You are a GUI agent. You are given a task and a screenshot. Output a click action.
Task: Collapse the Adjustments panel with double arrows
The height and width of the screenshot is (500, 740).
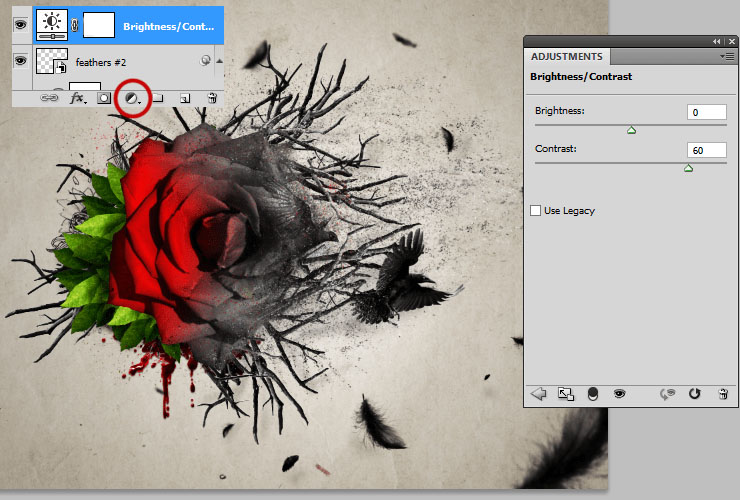coord(717,42)
